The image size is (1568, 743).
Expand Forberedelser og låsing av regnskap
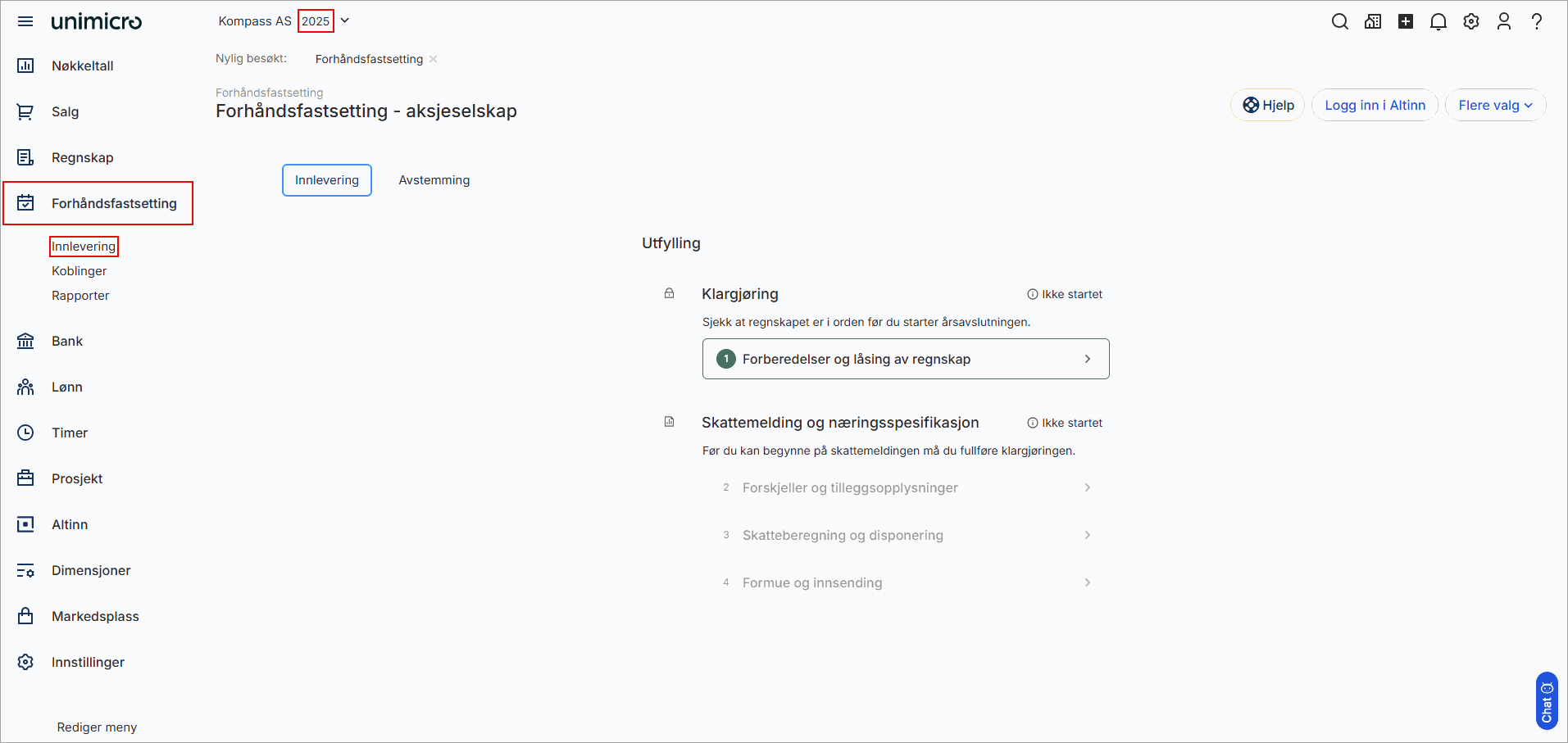point(905,359)
